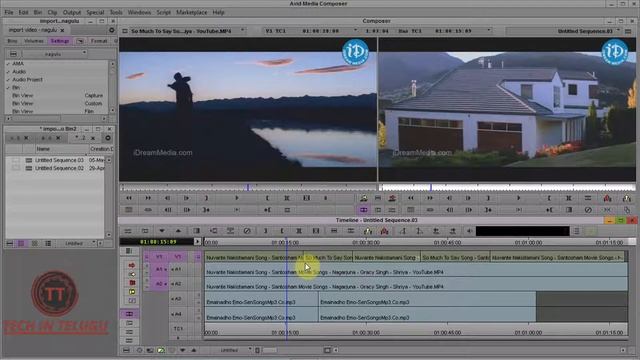Viewport: 640px width, 360px height.
Task: Open the File menu
Action: [9, 13]
